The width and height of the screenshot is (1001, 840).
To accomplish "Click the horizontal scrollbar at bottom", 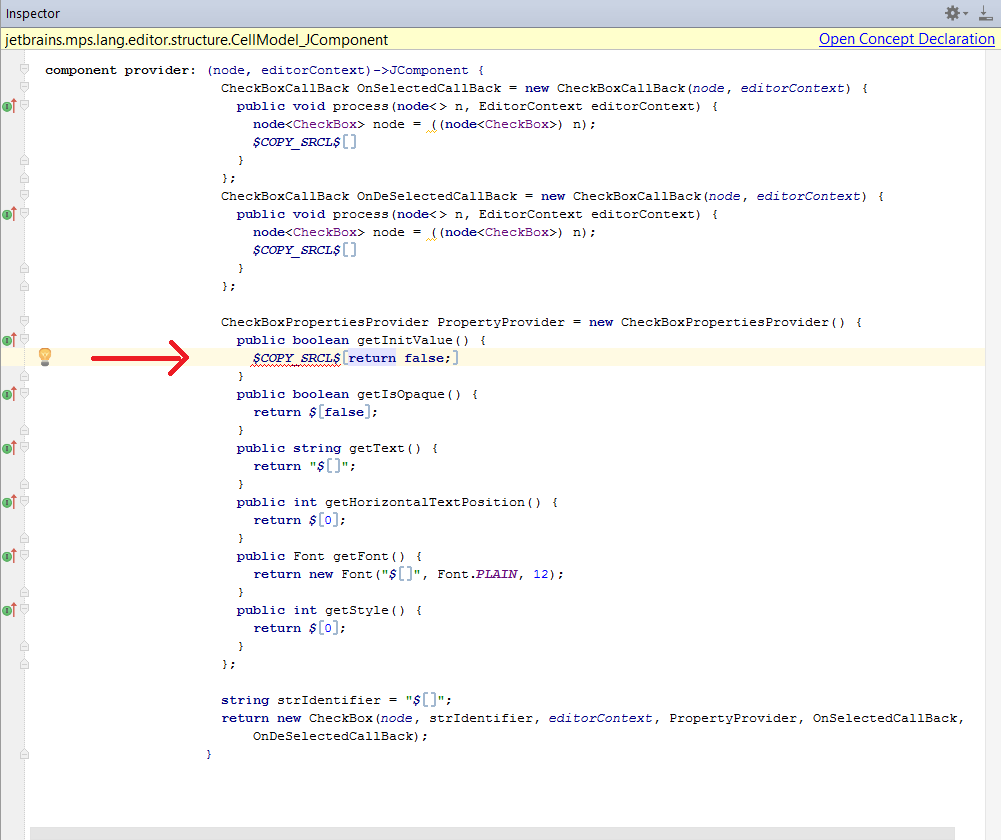I will 490,832.
